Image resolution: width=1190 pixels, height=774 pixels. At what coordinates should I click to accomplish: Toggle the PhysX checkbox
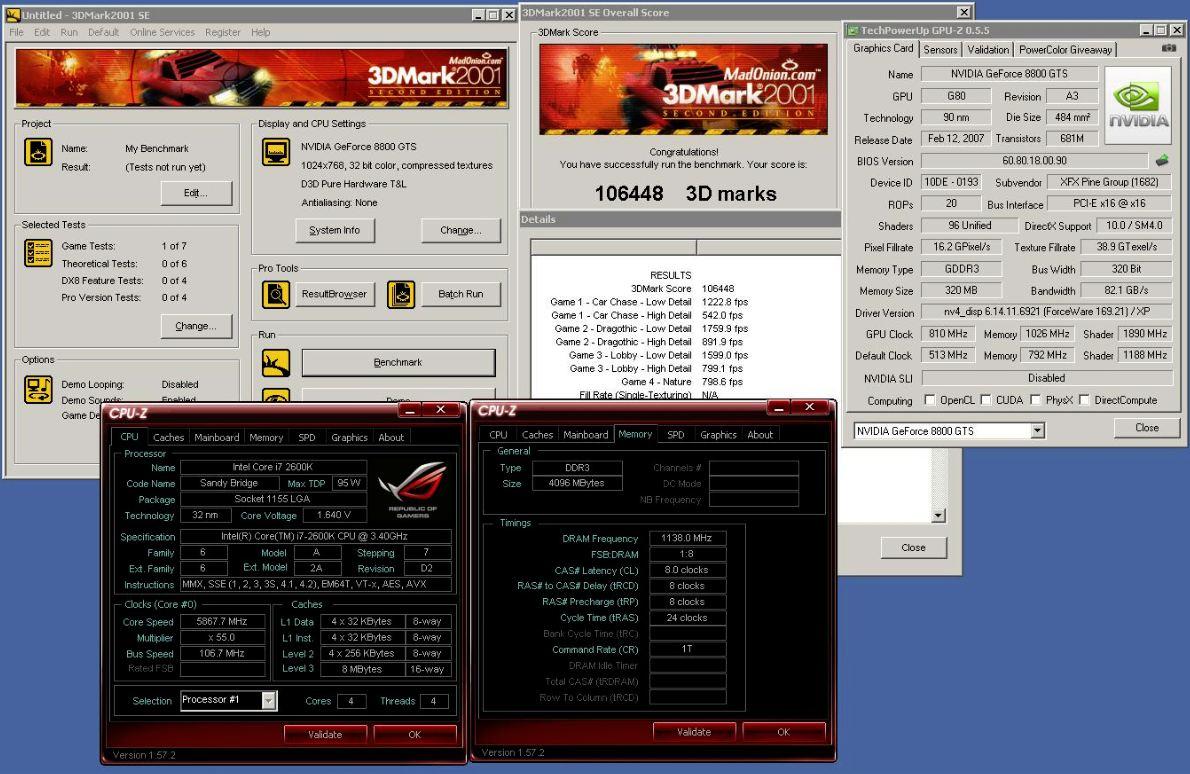click(1035, 400)
